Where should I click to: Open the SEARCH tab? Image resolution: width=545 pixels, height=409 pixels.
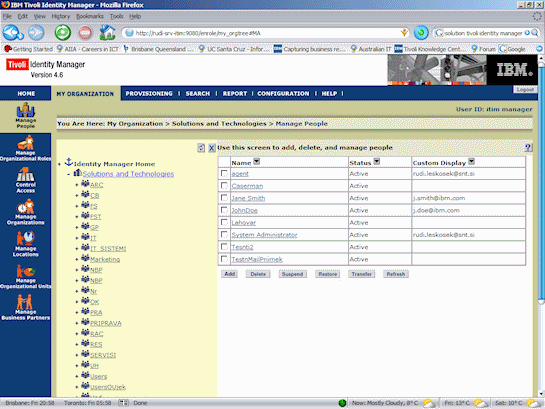pyautogui.click(x=198, y=93)
